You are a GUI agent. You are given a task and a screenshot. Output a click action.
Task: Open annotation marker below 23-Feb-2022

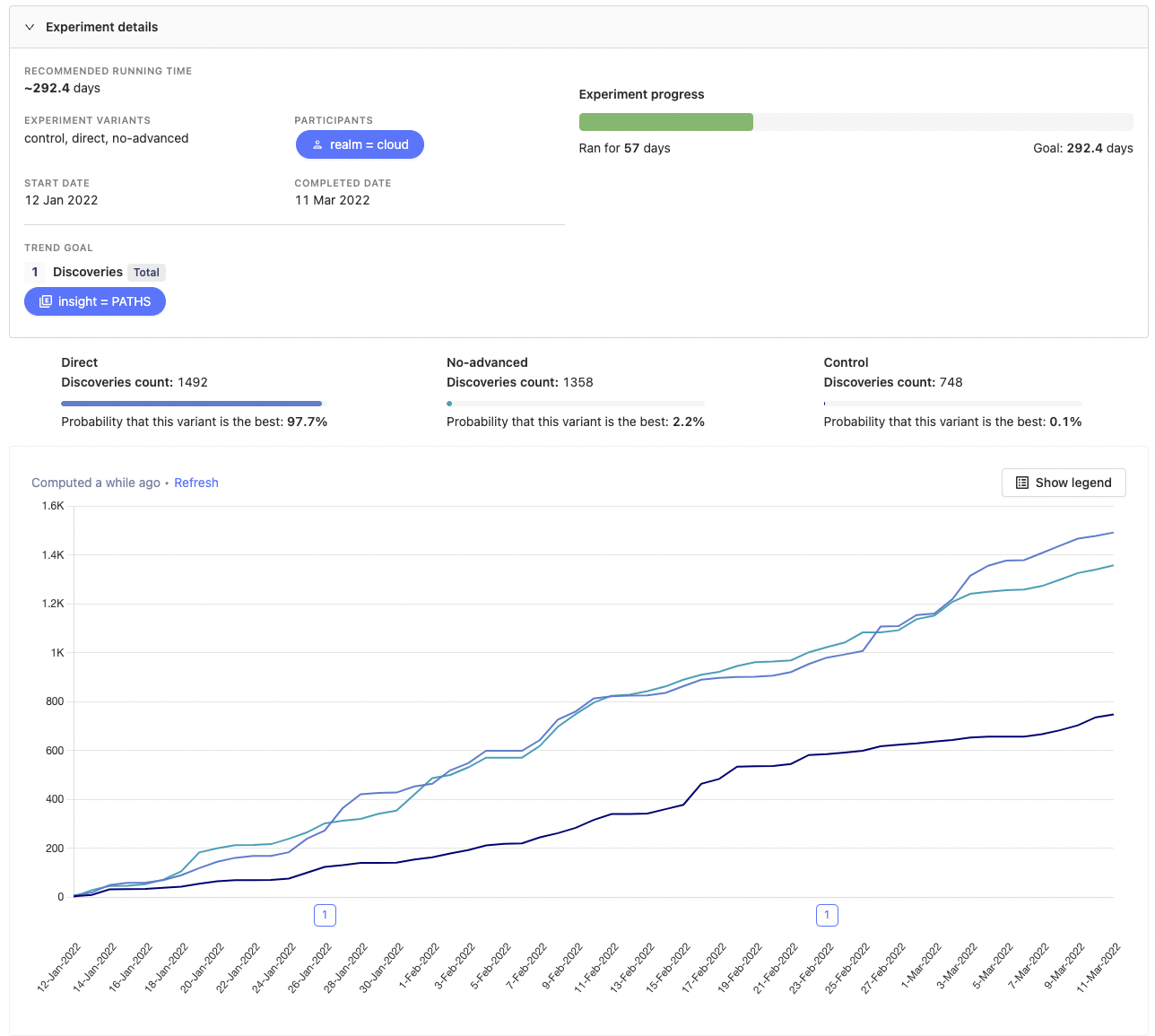click(827, 915)
